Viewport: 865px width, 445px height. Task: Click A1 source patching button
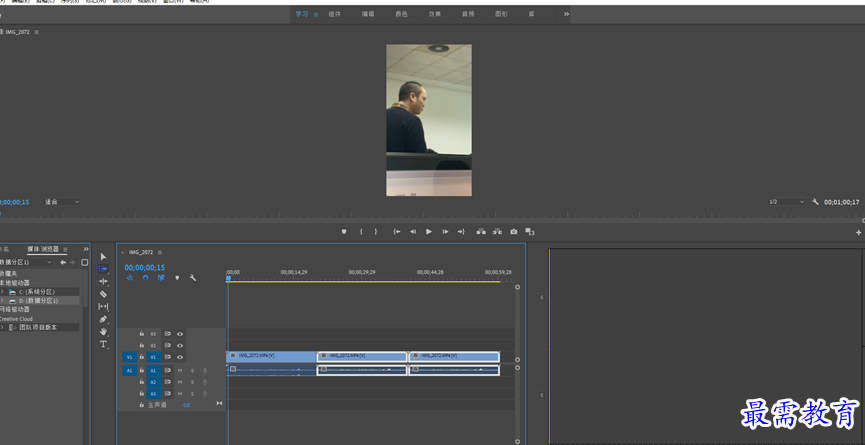point(130,371)
